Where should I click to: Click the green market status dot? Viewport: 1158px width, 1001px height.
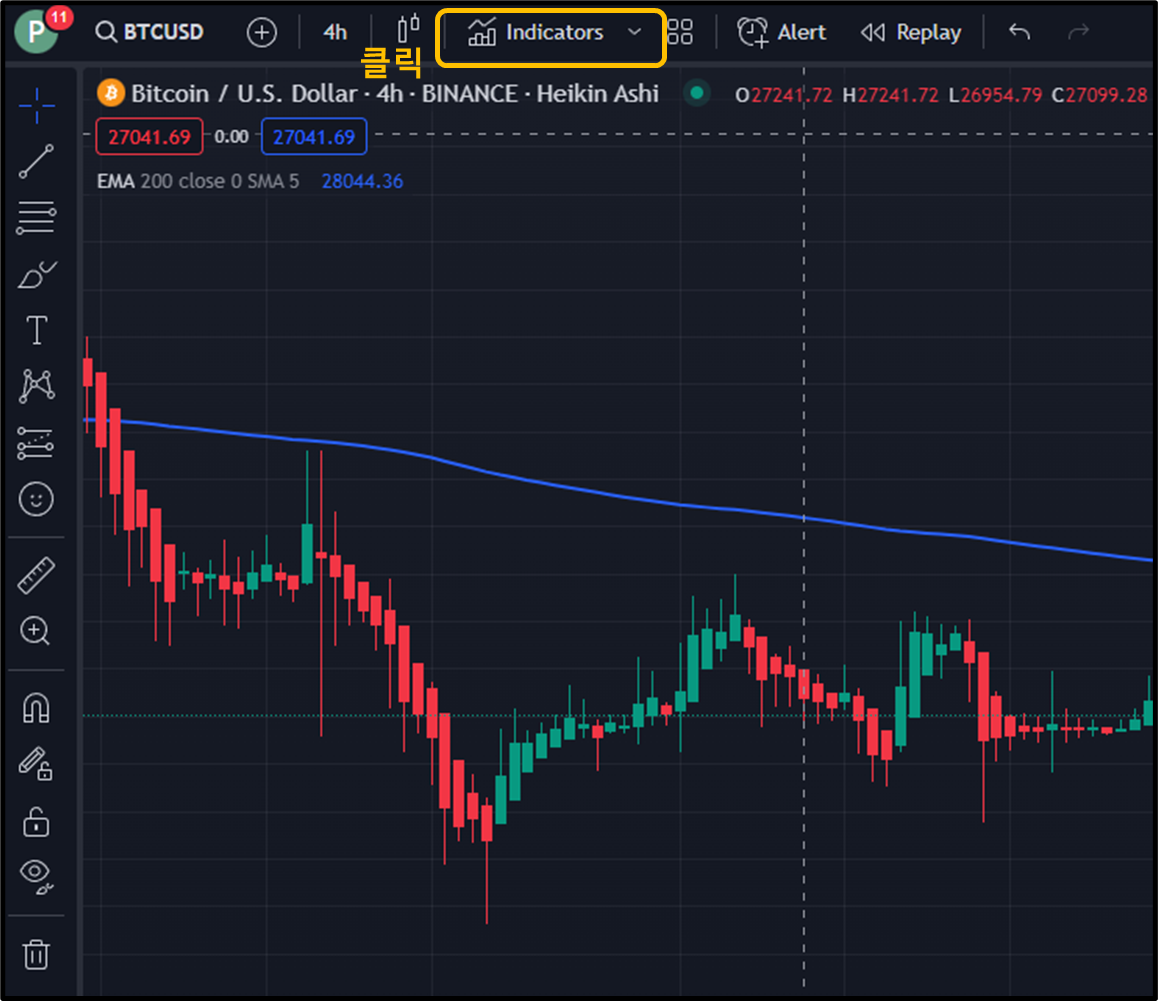[x=696, y=93]
